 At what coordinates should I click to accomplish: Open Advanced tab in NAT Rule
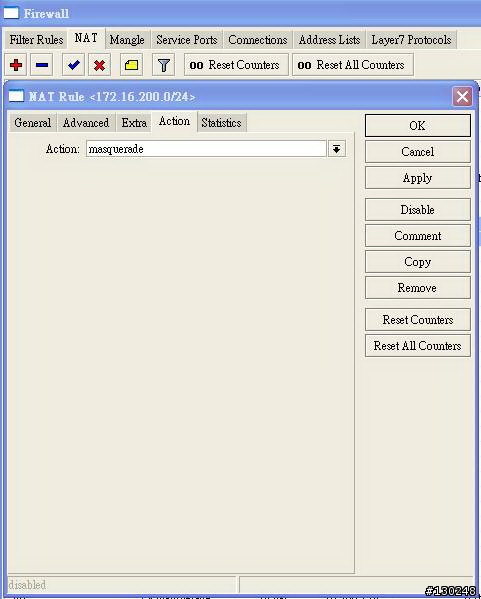click(x=86, y=123)
